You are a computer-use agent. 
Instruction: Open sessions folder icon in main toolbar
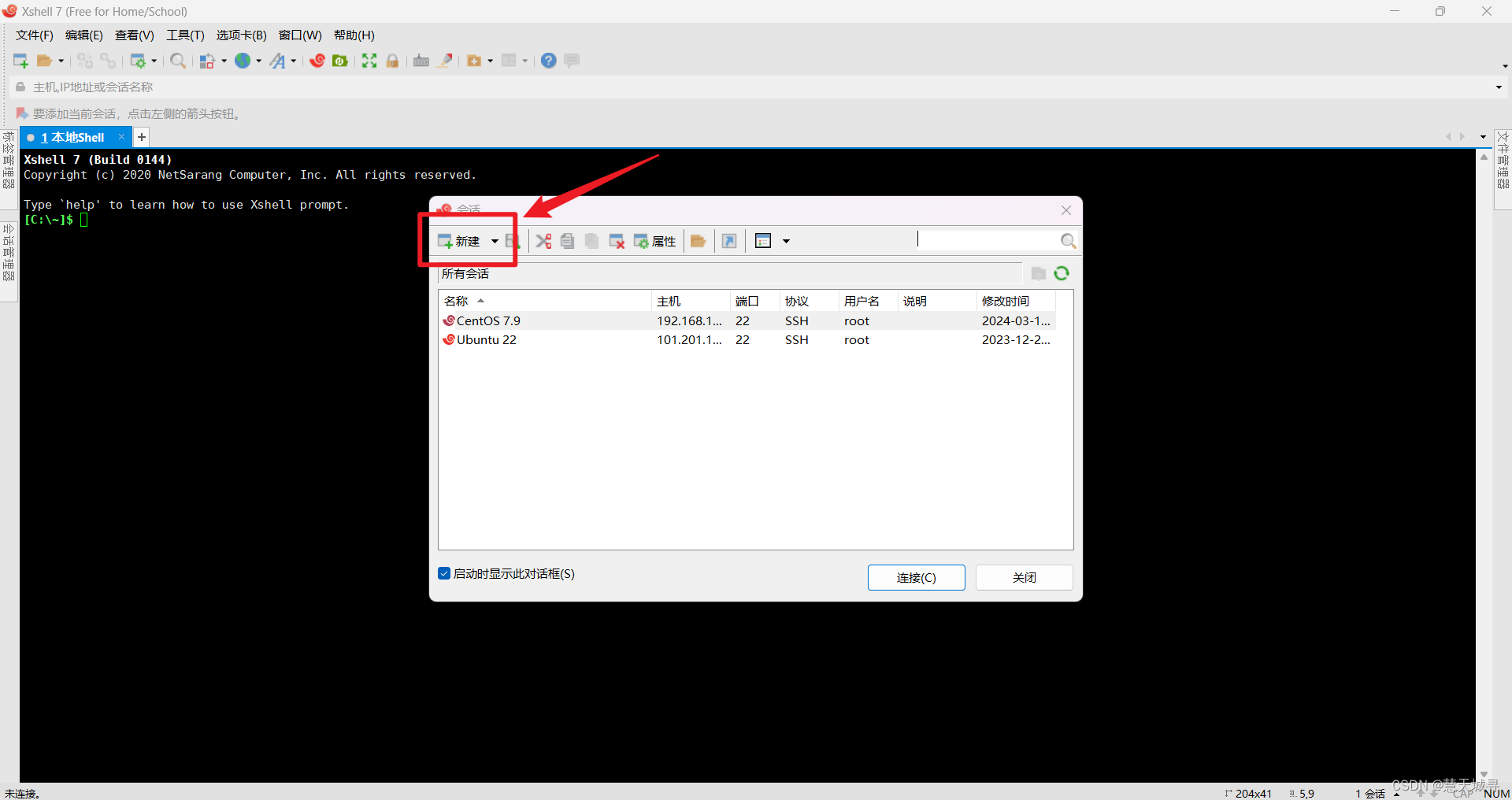pos(45,61)
